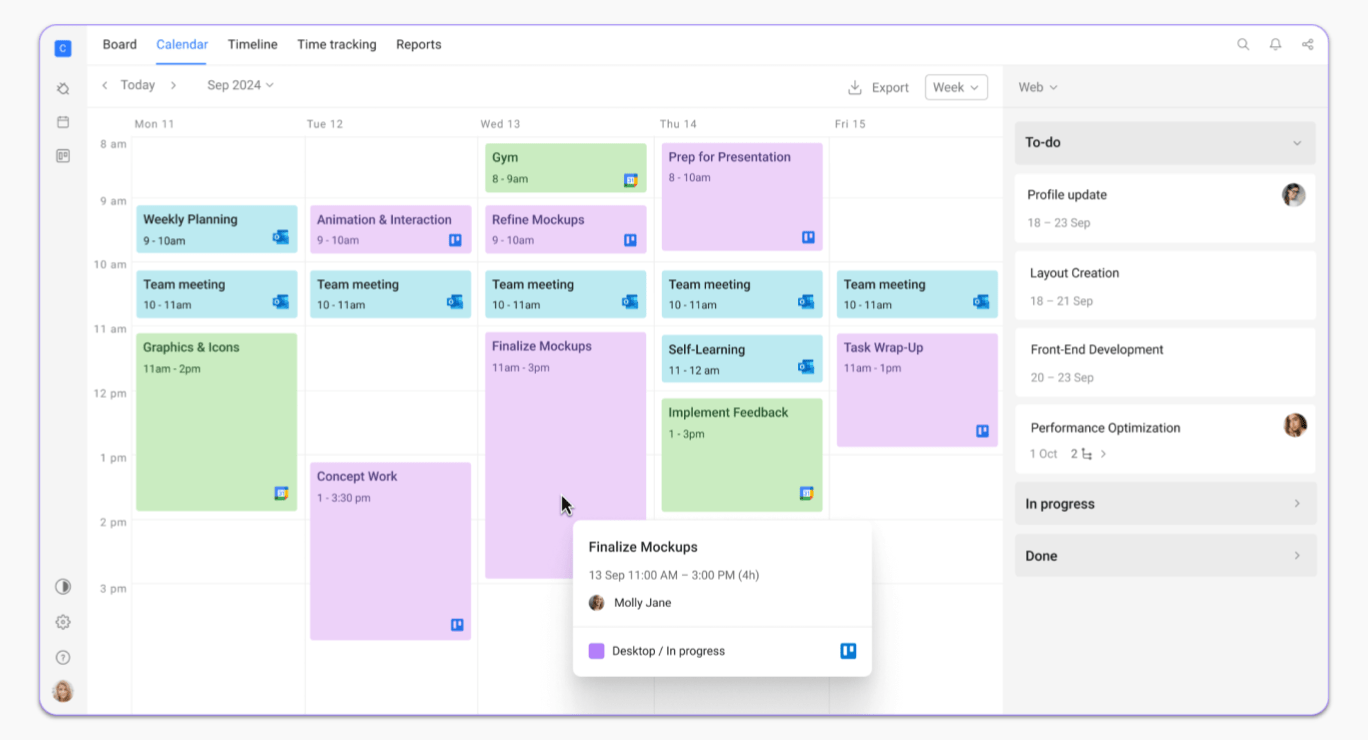Viewport: 1368px width, 740px height.
Task: Click the Today button
Action: click(137, 85)
